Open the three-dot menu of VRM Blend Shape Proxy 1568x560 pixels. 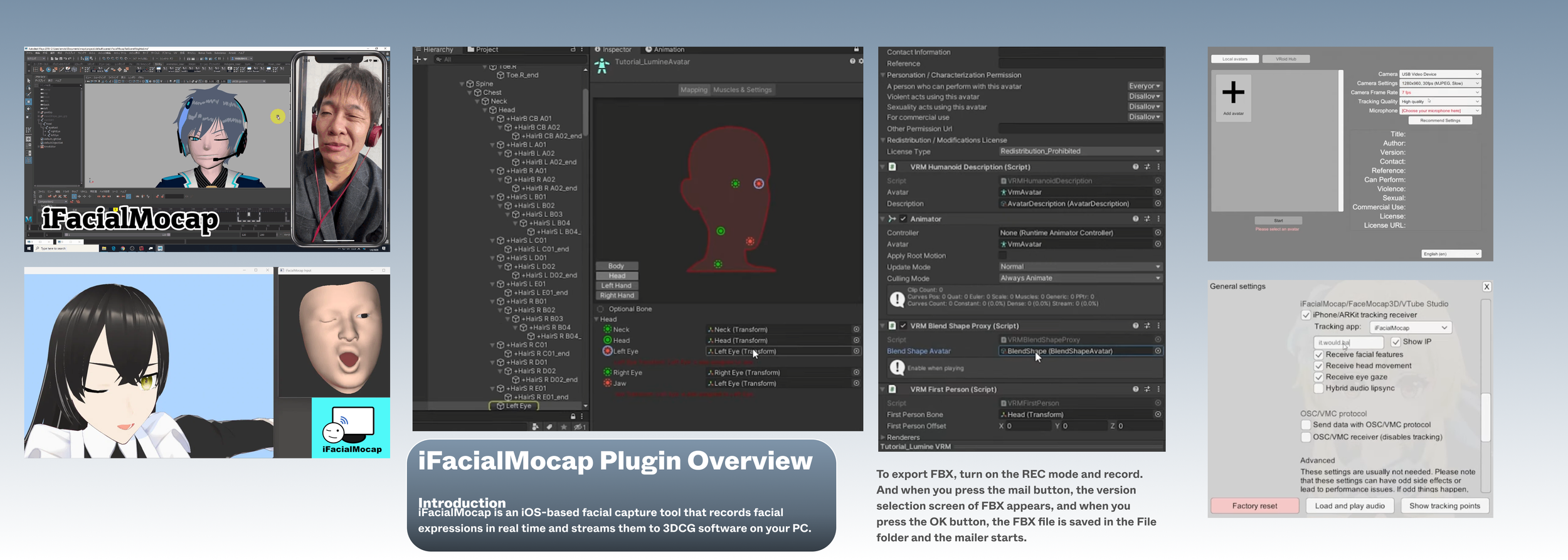pos(1158,325)
